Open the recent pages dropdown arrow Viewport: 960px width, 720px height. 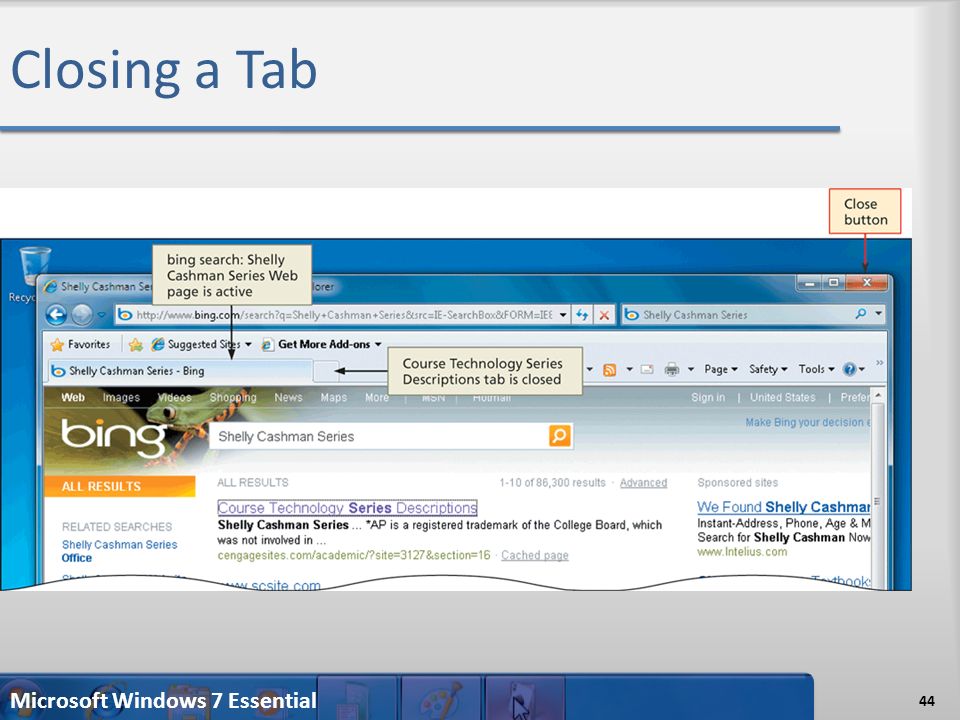point(101,315)
